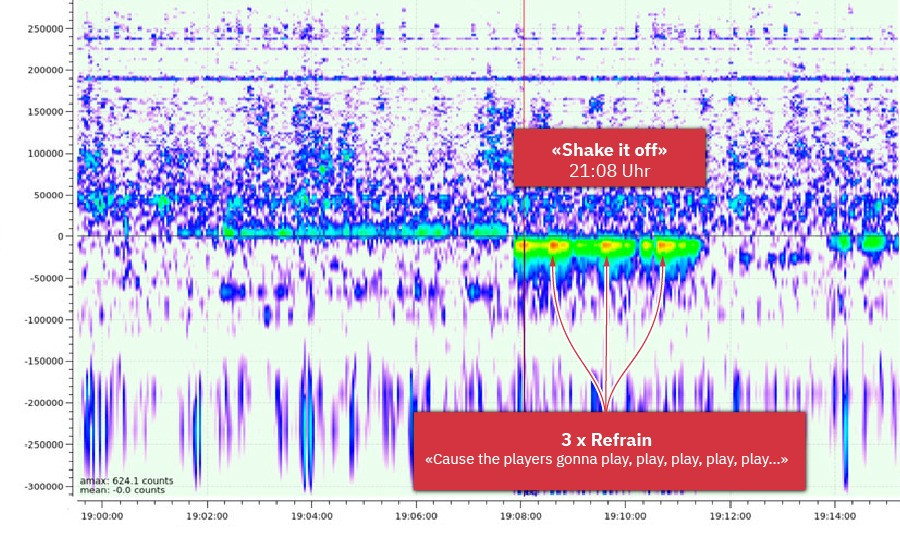Select the 0 label on the vertical axis

click(62, 237)
